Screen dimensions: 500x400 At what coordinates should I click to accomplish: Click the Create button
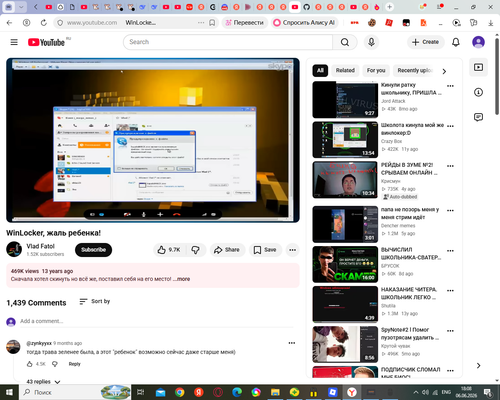pyautogui.click(x=426, y=42)
